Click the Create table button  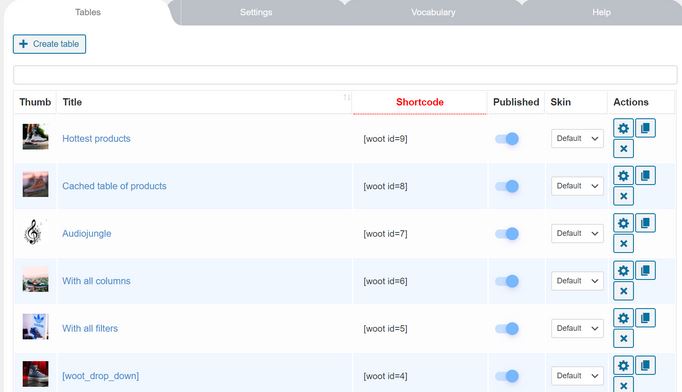click(49, 44)
